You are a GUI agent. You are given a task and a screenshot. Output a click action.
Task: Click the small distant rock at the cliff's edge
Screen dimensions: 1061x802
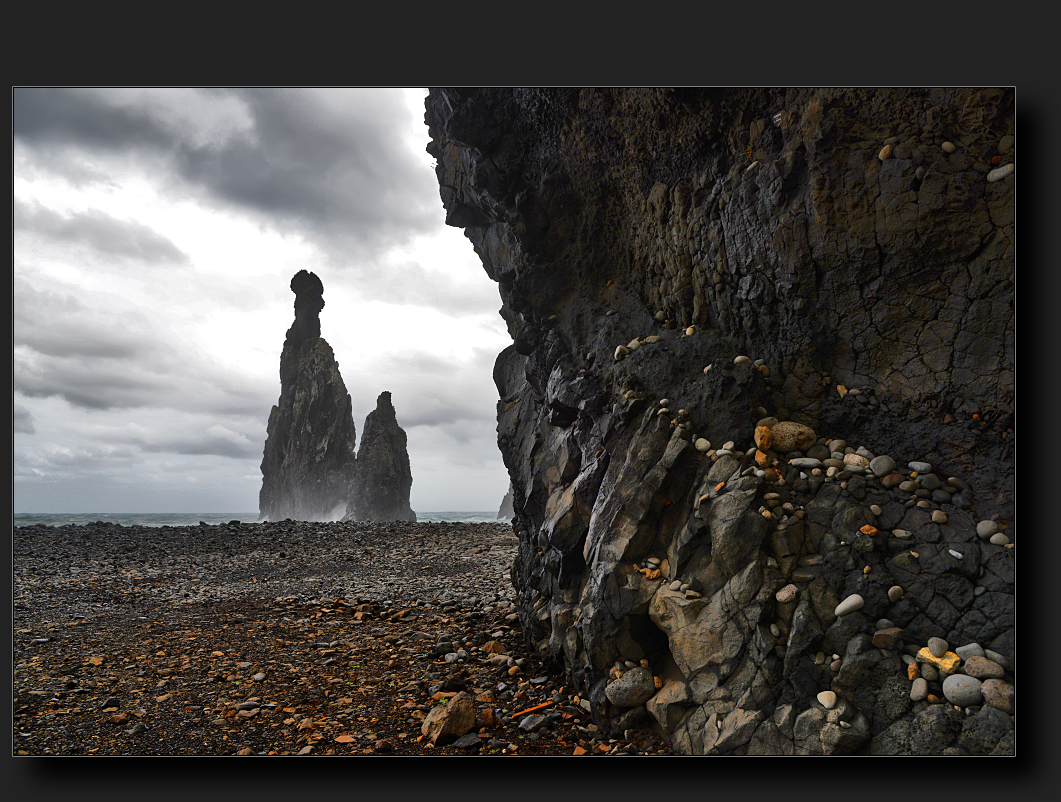[506, 504]
